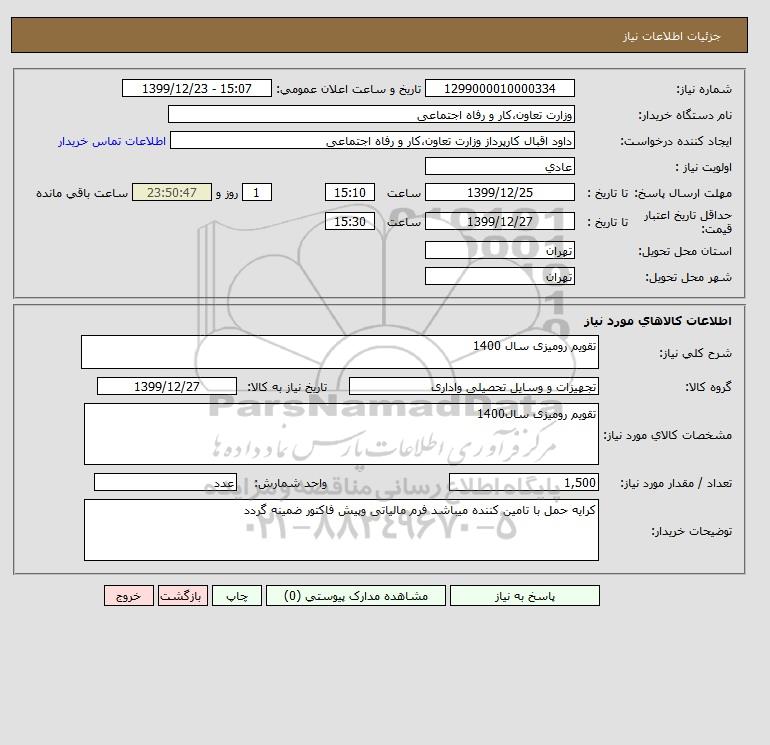This screenshot has width=770, height=745.
Task: Click the goods specification text area
Action: click(x=341, y=434)
